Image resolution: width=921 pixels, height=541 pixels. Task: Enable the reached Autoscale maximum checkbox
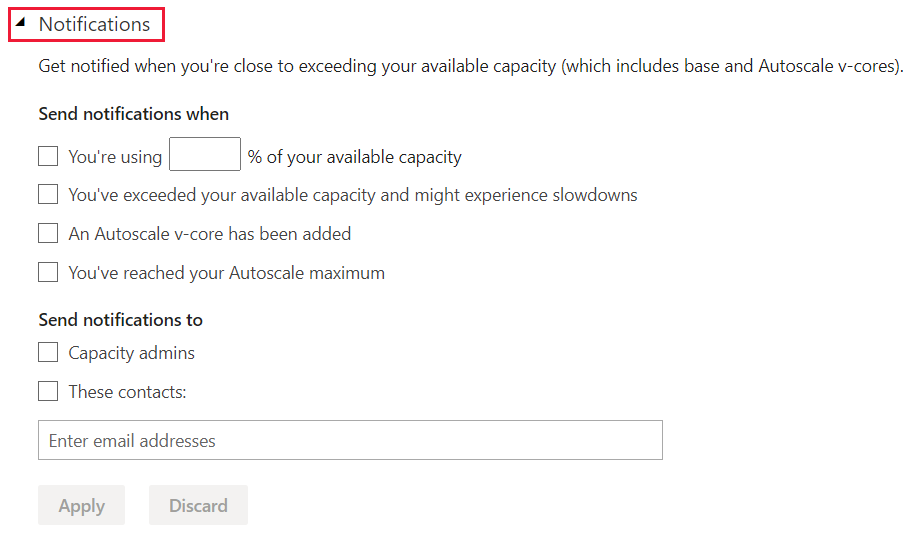(x=48, y=272)
